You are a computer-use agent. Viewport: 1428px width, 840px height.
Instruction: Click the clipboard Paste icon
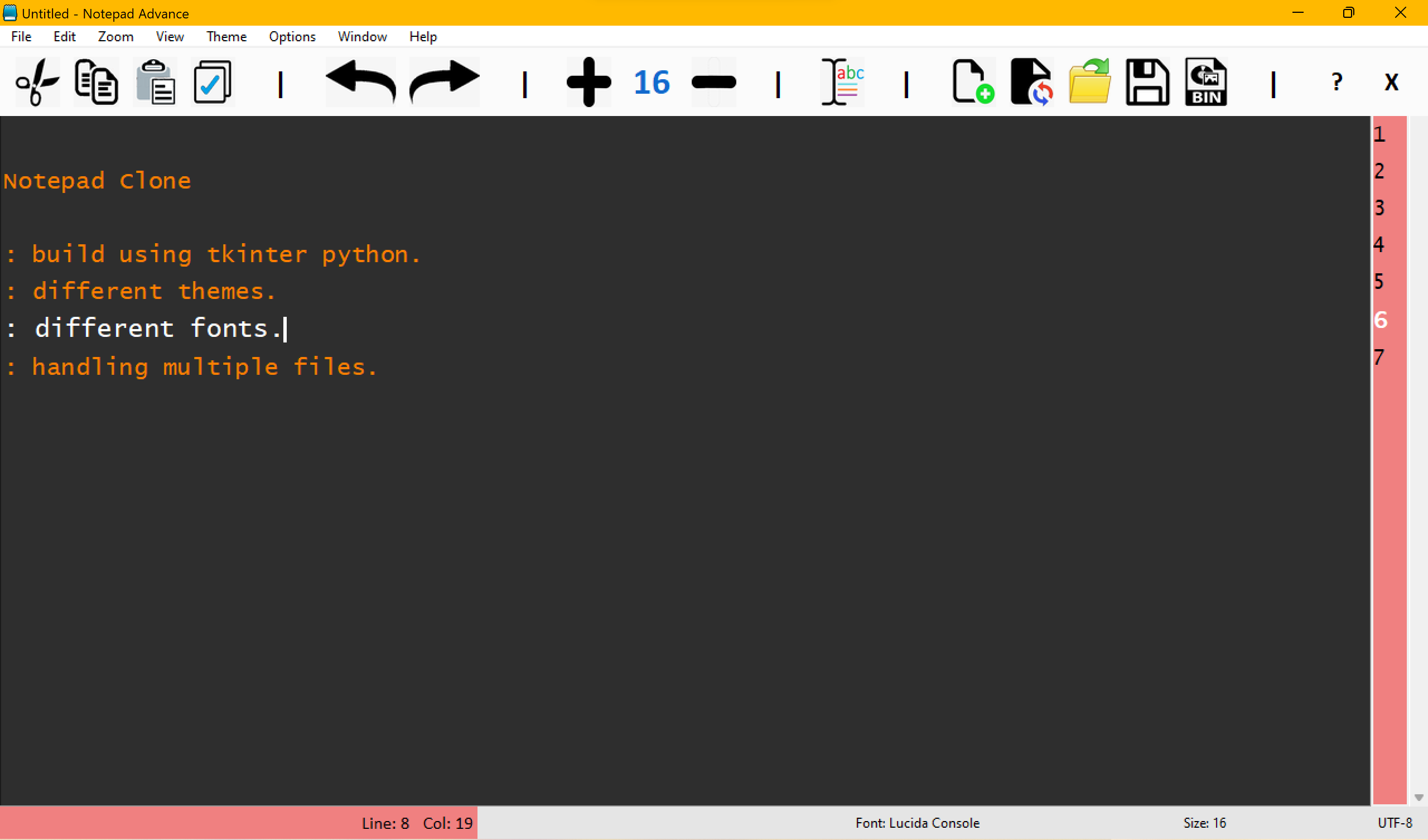[155, 83]
